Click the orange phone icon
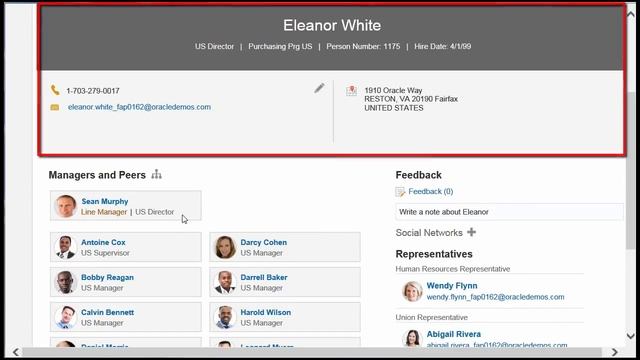640x360 pixels. point(55,90)
